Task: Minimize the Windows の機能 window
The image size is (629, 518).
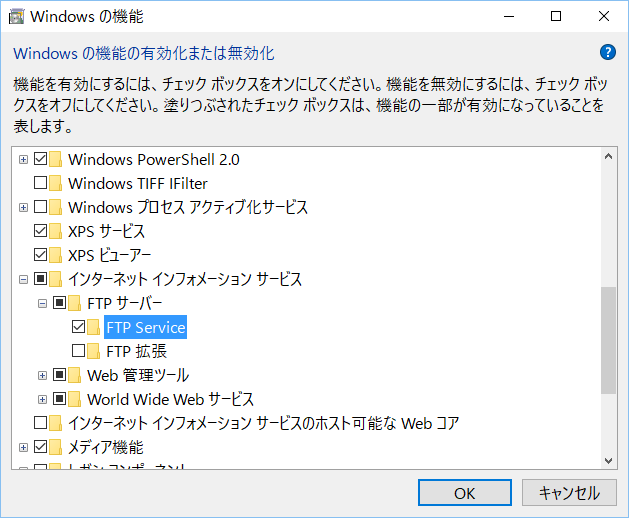Action: [509, 16]
